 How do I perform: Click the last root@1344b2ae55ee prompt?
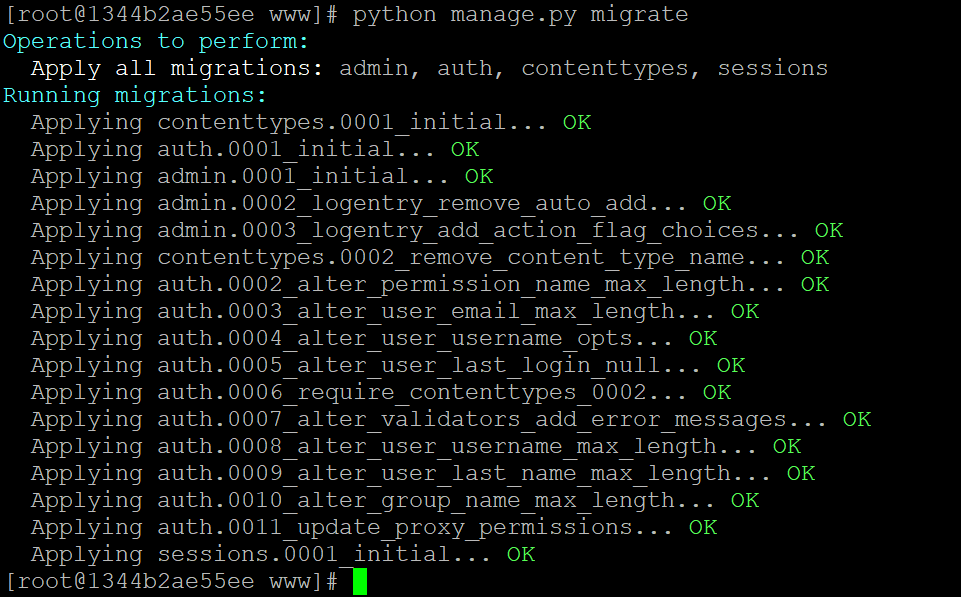tap(170, 580)
